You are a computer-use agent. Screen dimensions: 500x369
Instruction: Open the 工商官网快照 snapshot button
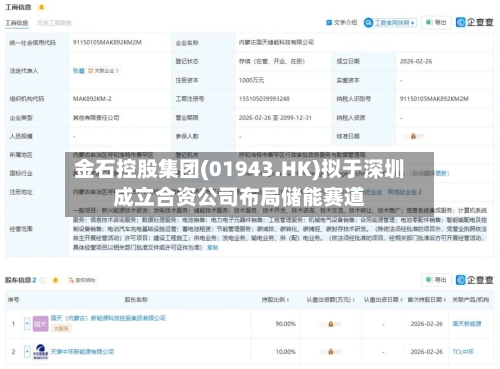click(x=390, y=23)
